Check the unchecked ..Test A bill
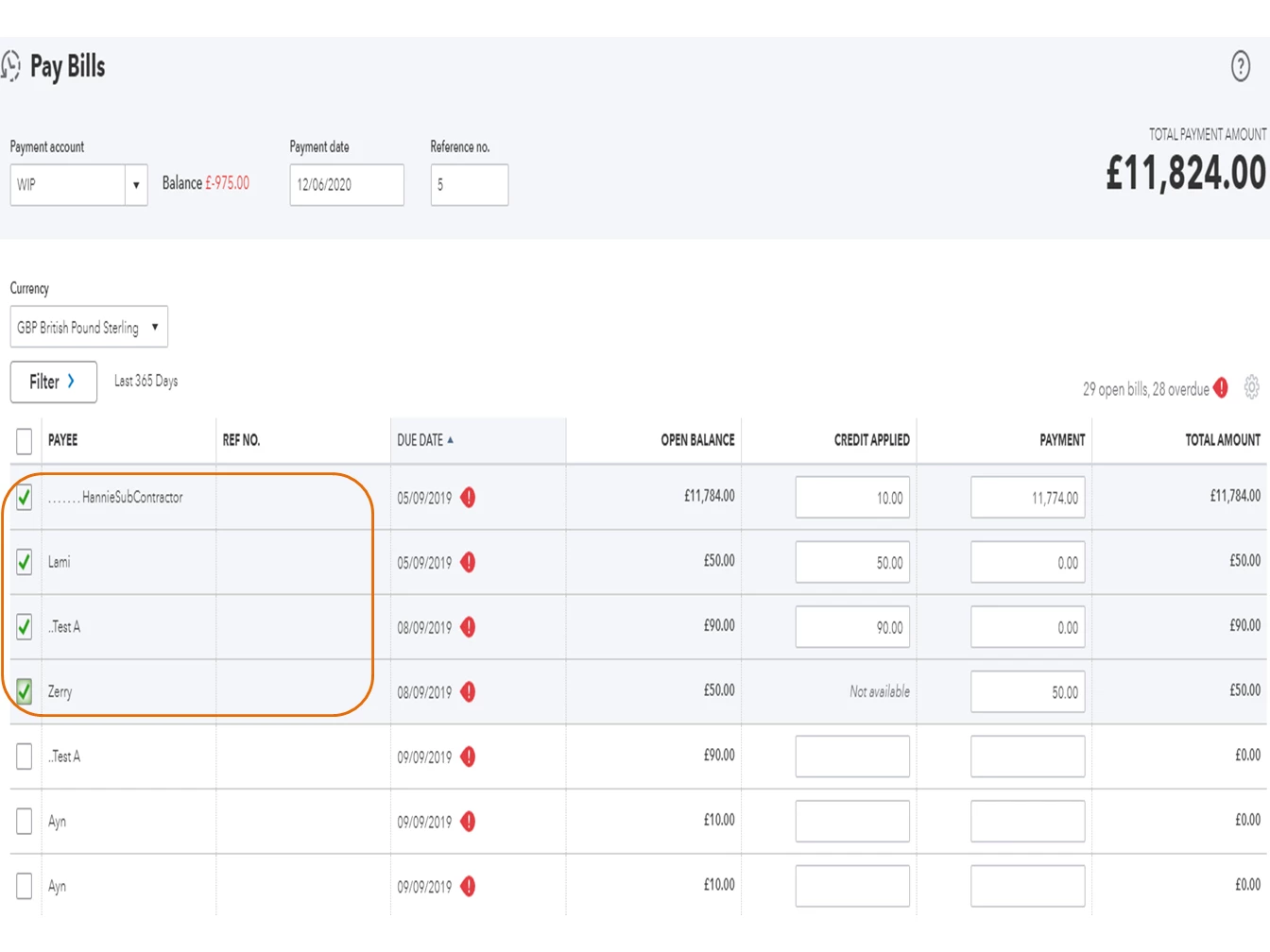The image size is (1270, 952). click(25, 756)
